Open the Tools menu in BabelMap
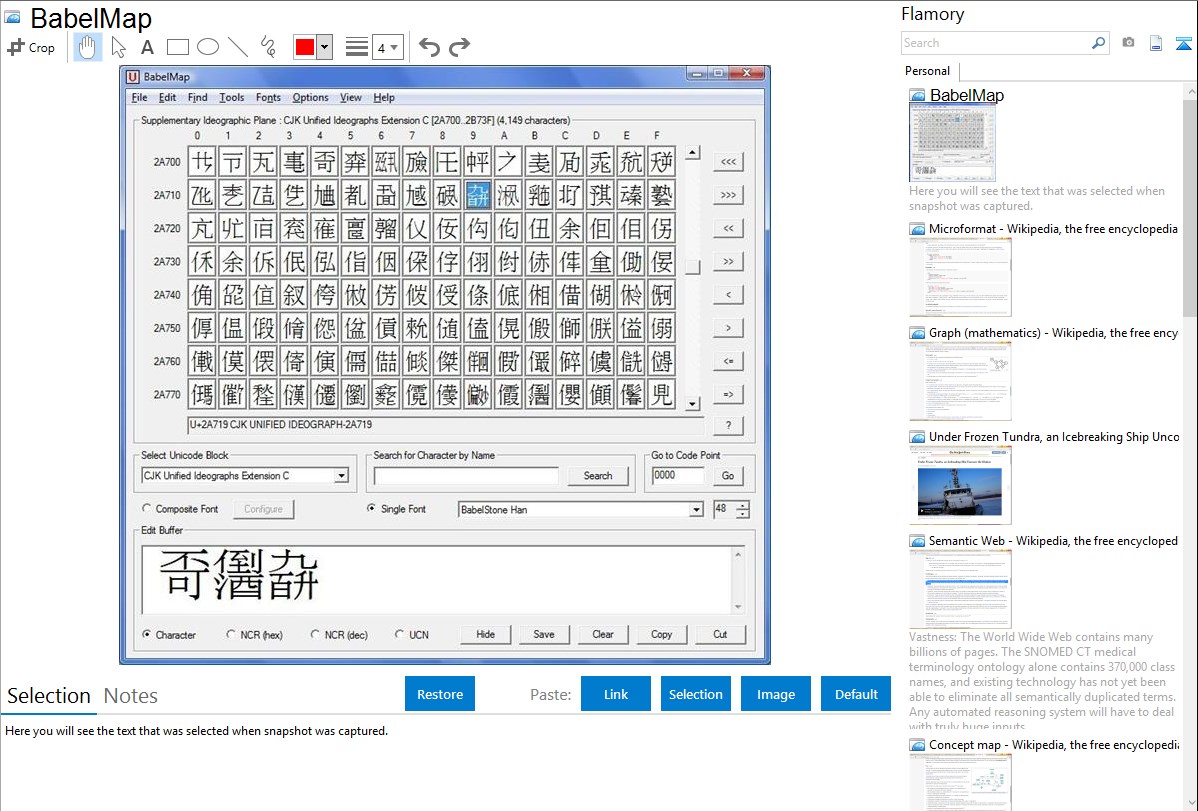 [x=232, y=98]
